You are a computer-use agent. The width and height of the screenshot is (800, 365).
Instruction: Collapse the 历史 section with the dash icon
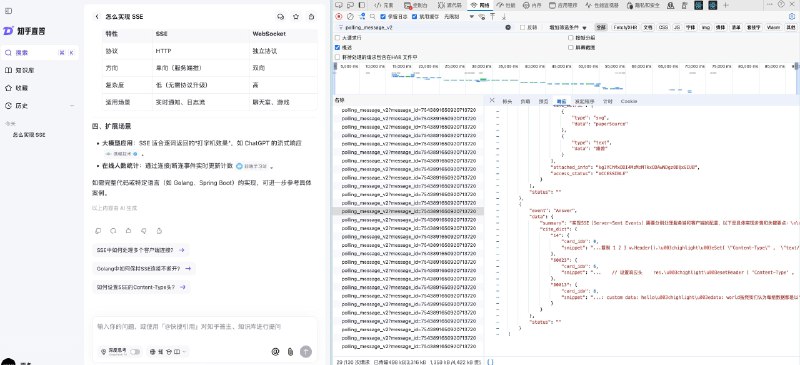coord(72,106)
